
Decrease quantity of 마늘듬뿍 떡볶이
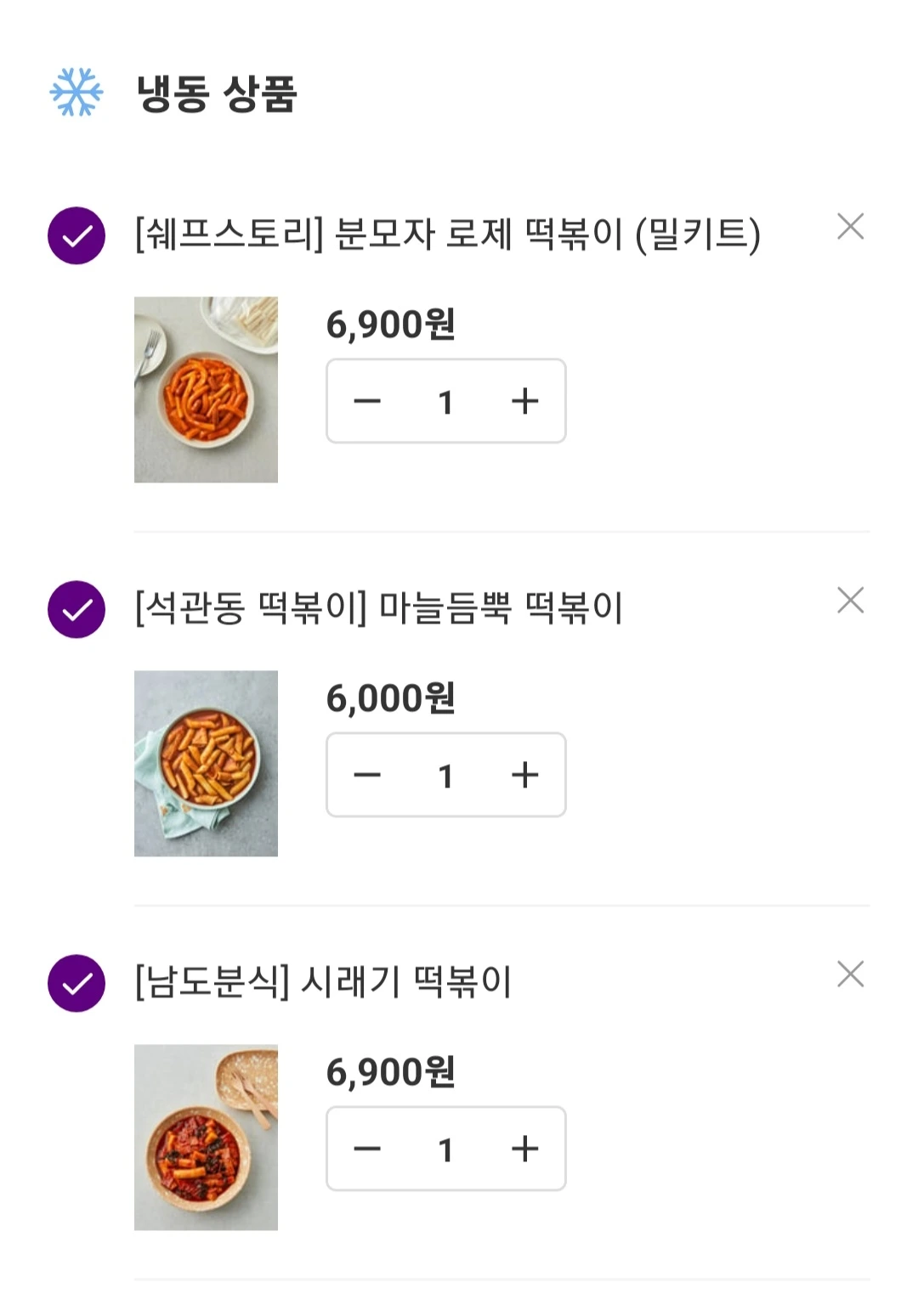[x=367, y=775]
